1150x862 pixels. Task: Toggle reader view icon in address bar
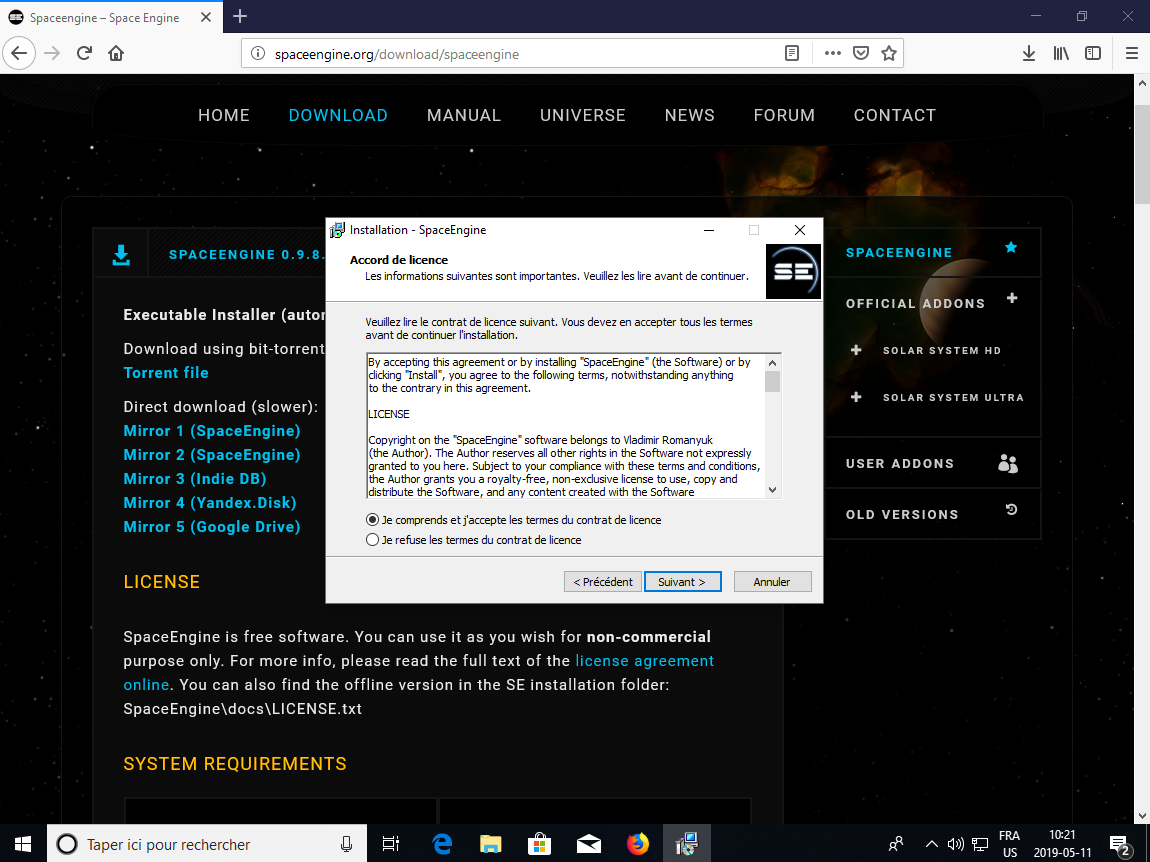coord(792,53)
